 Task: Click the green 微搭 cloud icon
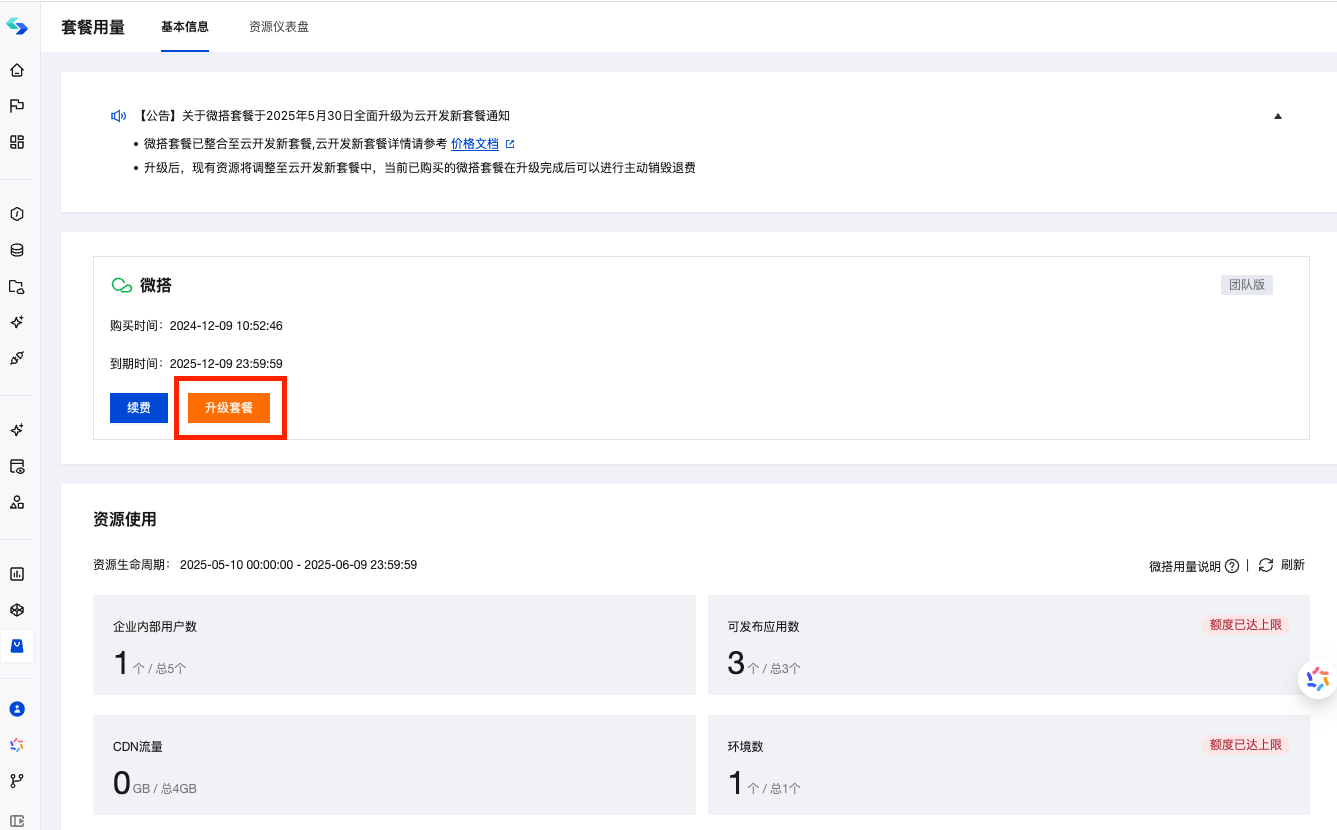click(x=122, y=286)
